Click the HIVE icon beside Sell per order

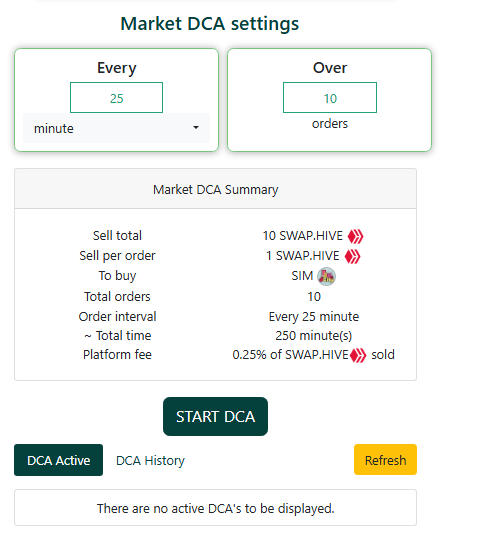click(352, 256)
